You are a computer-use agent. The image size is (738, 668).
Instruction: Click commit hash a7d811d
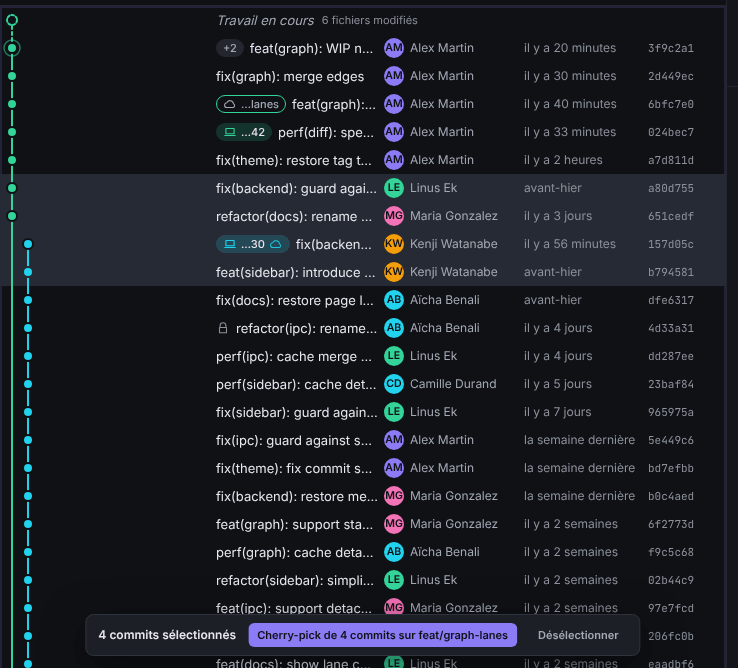[671, 160]
